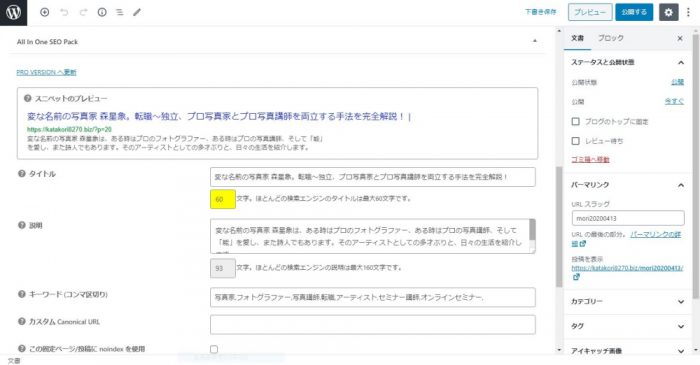700x365 pixels.
Task: Expand タグ section
Action: click(x=681, y=327)
